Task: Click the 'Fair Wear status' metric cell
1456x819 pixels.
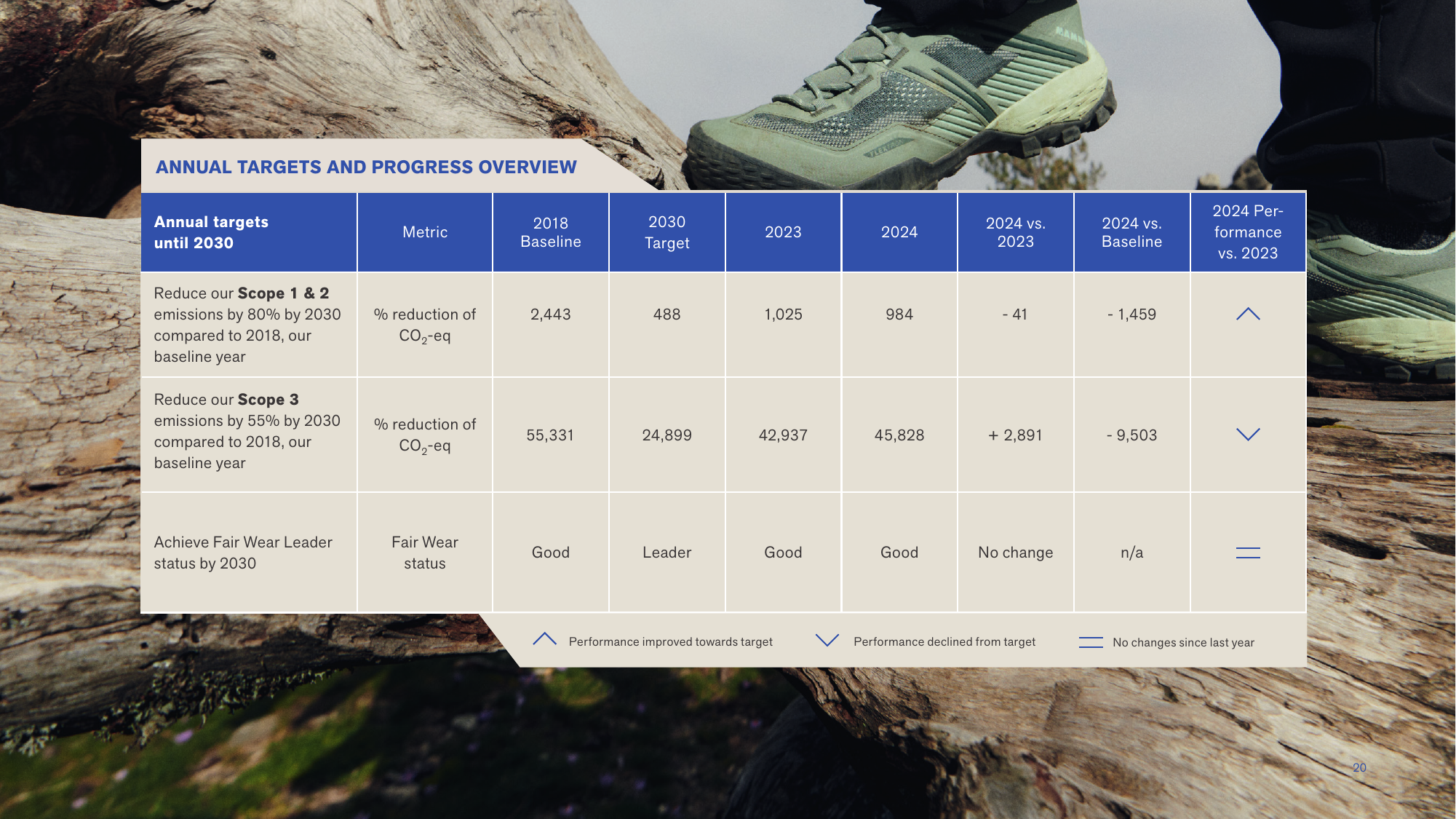Action: click(x=425, y=553)
